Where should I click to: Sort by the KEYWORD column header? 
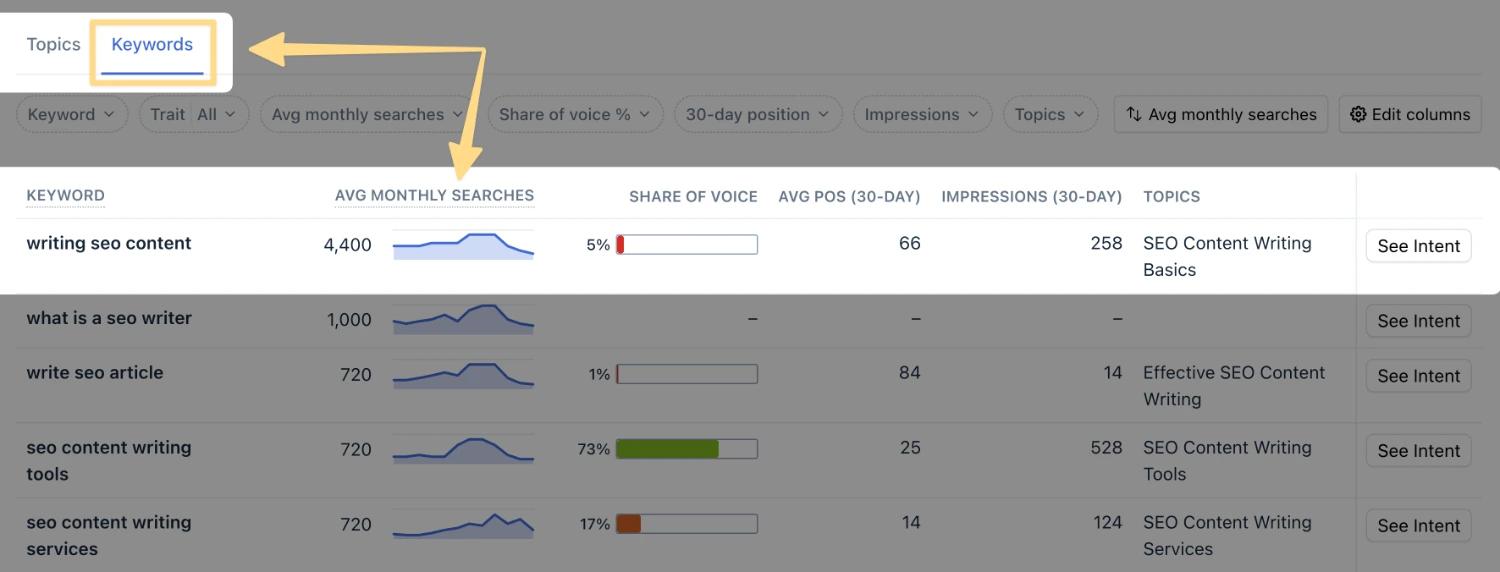click(x=65, y=196)
